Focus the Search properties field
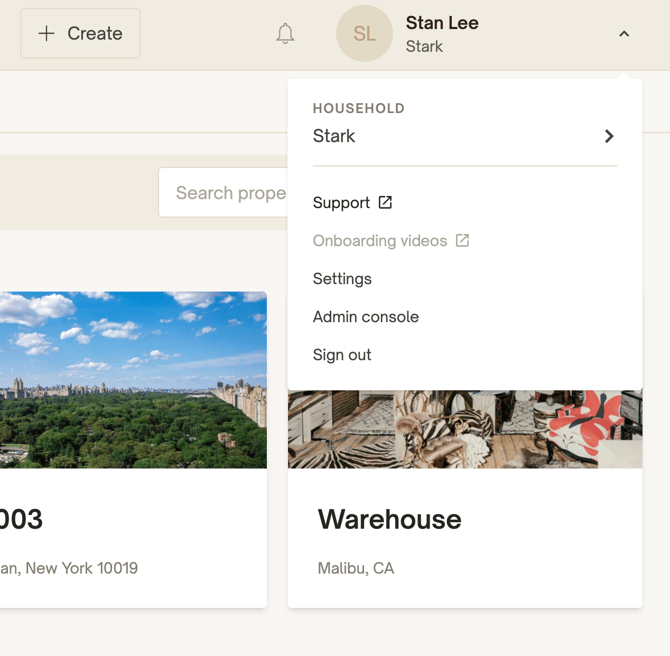 click(x=225, y=193)
